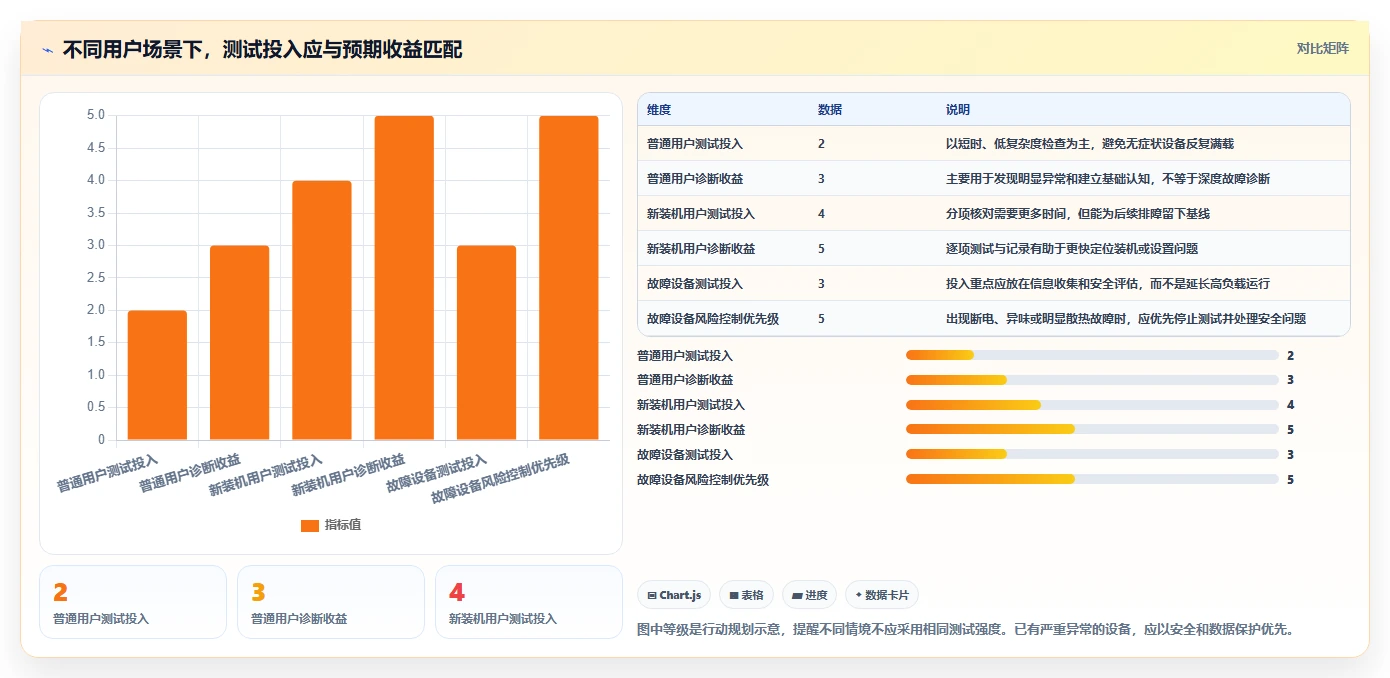Image resolution: width=1390 pixels, height=678 pixels.
Task: Select the 表格 tag
Action: pyautogui.click(x=747, y=595)
